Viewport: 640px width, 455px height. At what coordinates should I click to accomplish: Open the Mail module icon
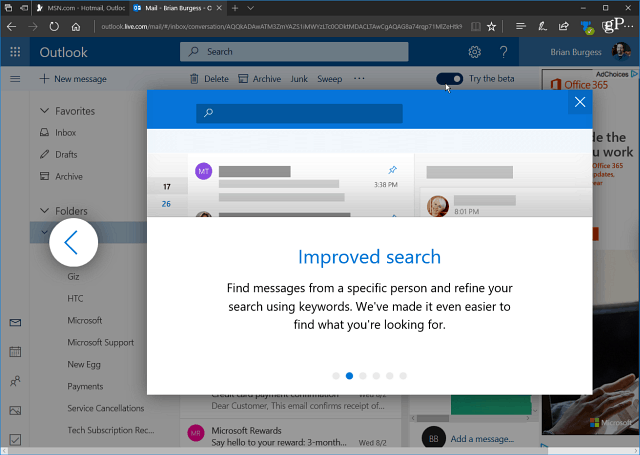tap(15, 323)
